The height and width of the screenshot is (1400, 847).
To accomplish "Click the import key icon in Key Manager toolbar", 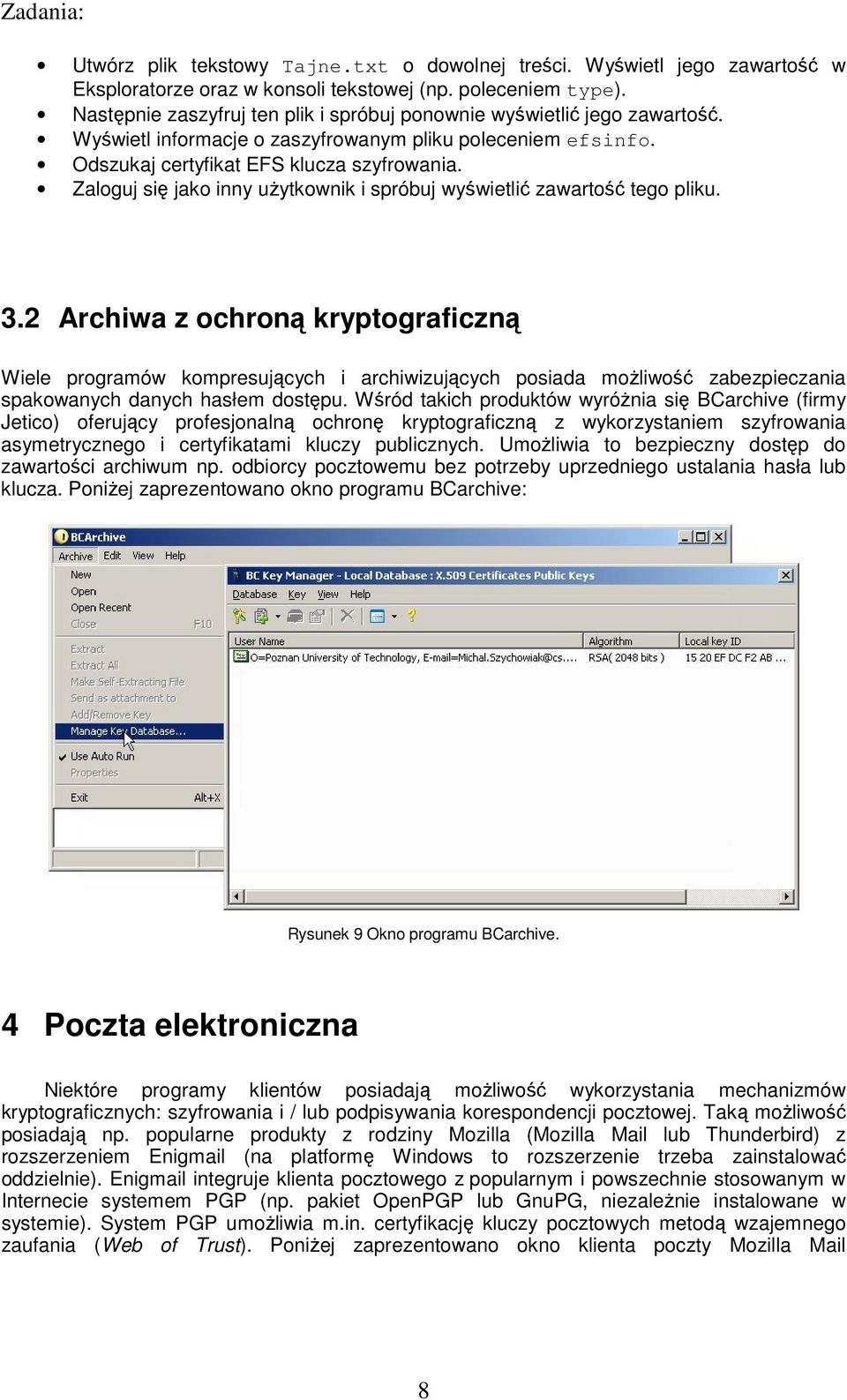I will point(261,616).
